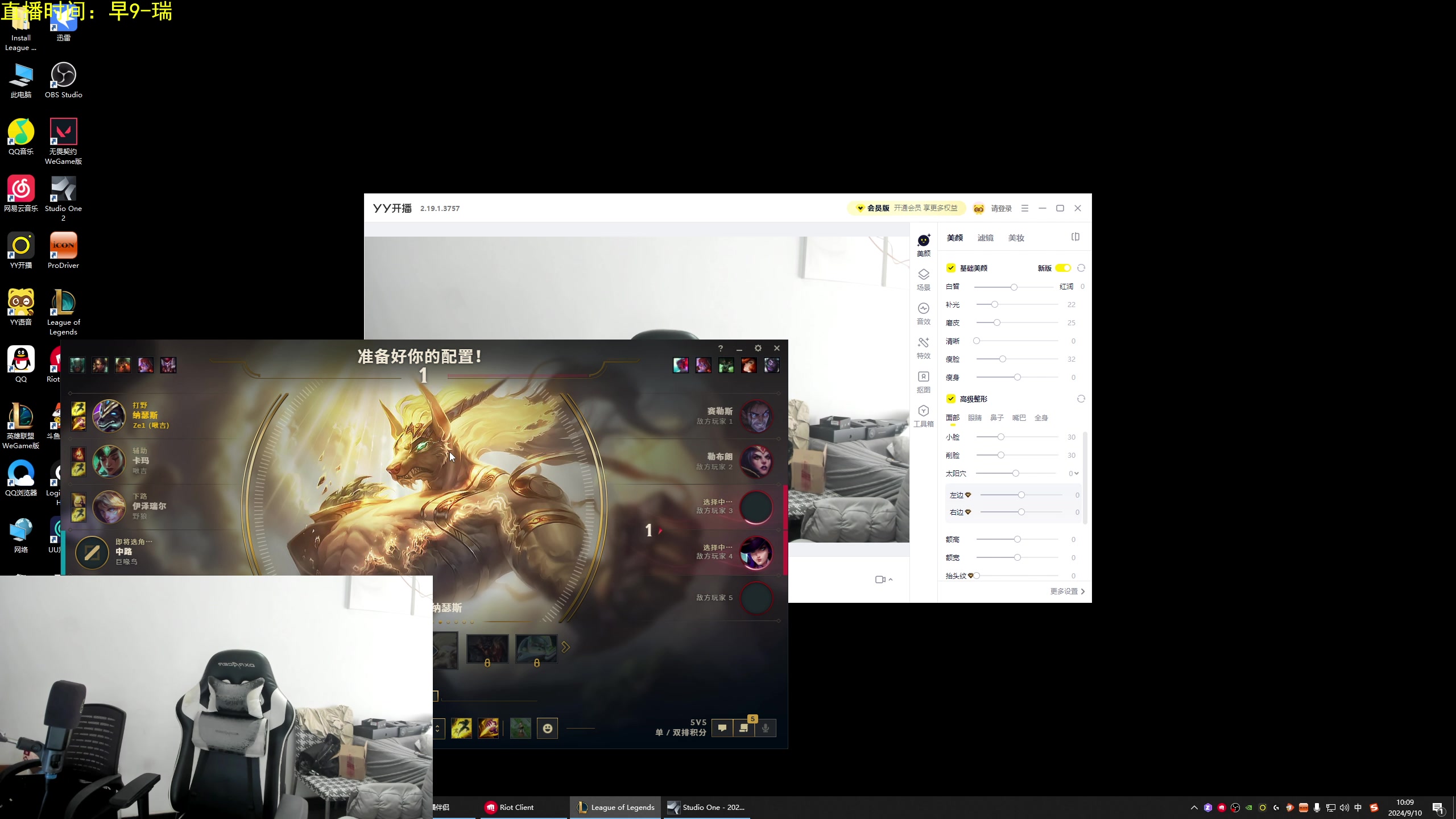Open the YY开播 hamburger menu
The width and height of the screenshot is (1456, 819).
pyautogui.click(x=1025, y=208)
